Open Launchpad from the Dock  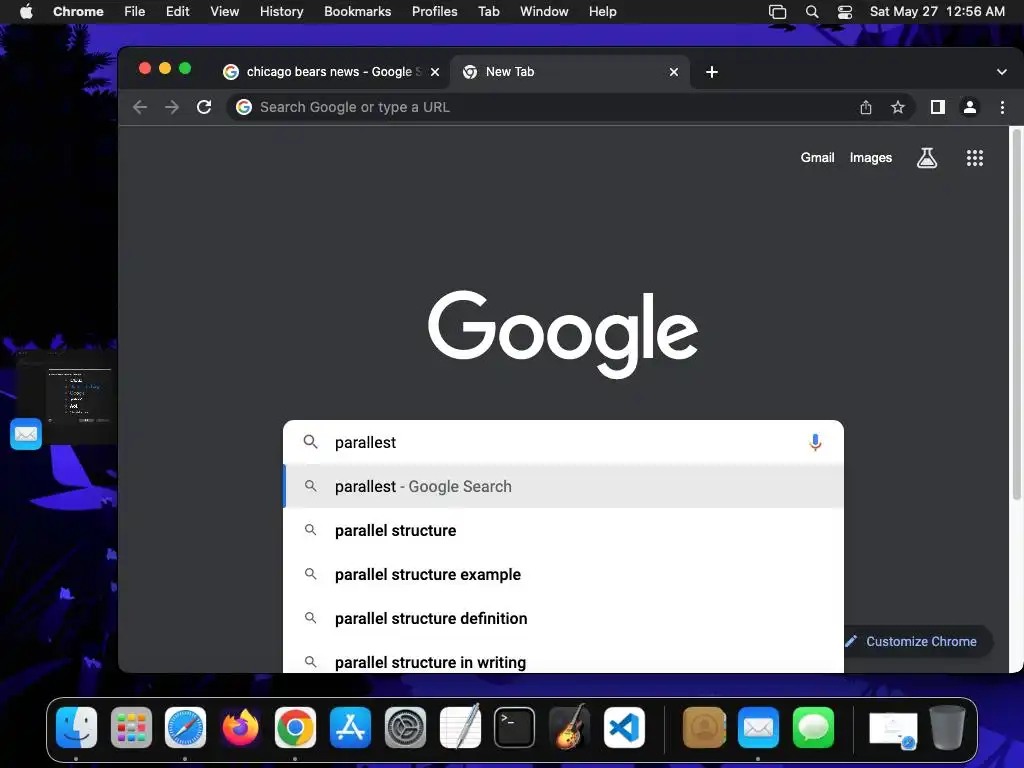(x=131, y=728)
